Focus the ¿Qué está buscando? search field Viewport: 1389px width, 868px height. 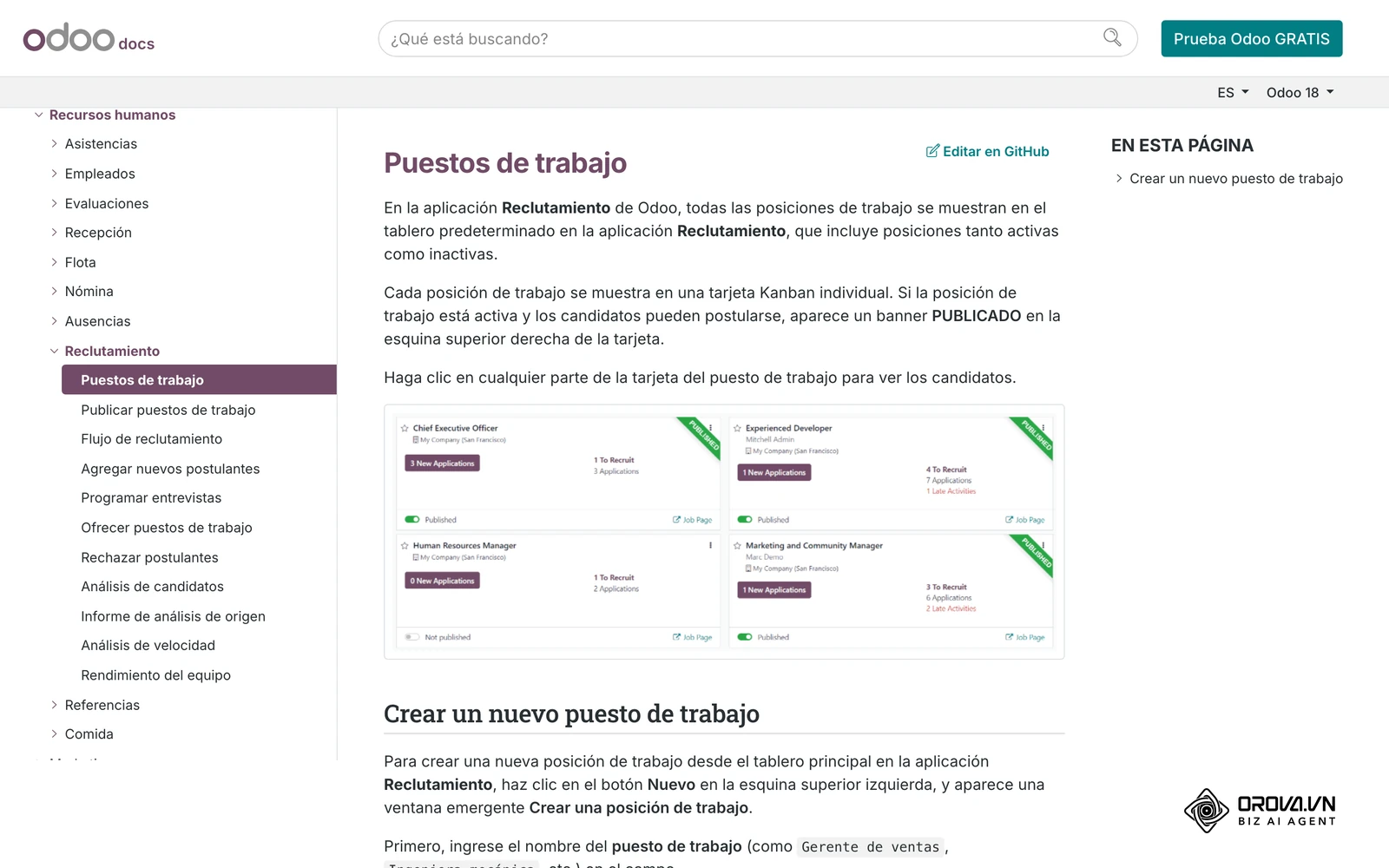click(x=757, y=39)
